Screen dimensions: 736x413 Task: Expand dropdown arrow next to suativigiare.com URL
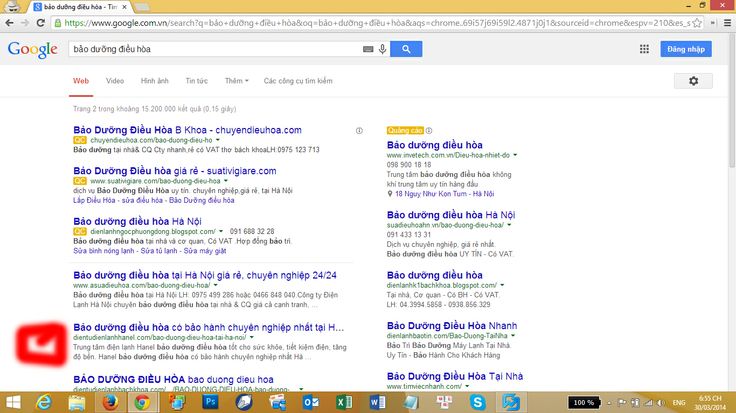(226, 181)
